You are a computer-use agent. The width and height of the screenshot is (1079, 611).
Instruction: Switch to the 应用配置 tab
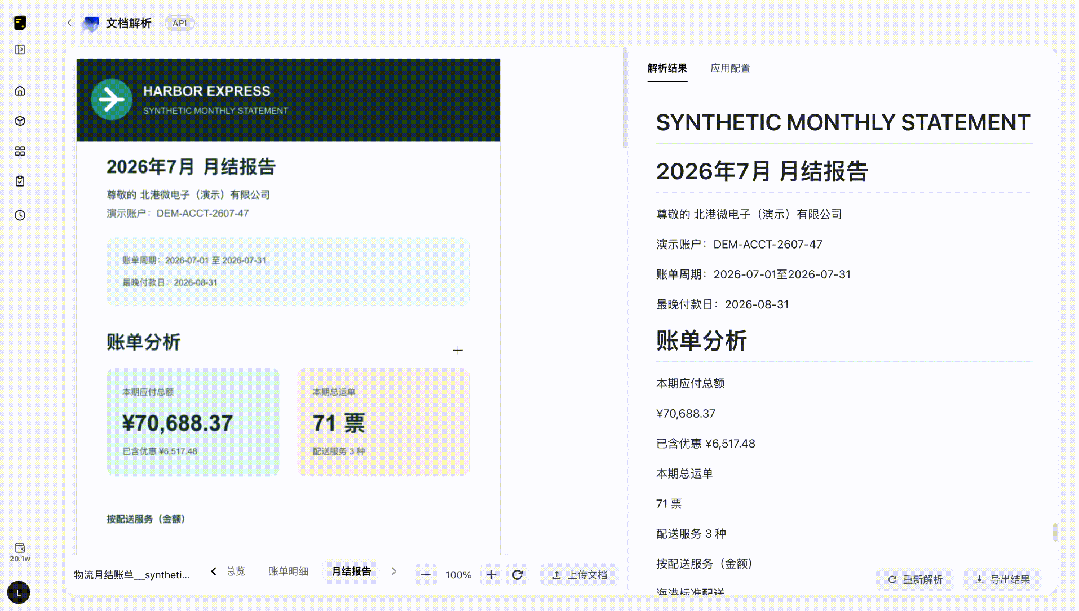(x=730, y=68)
